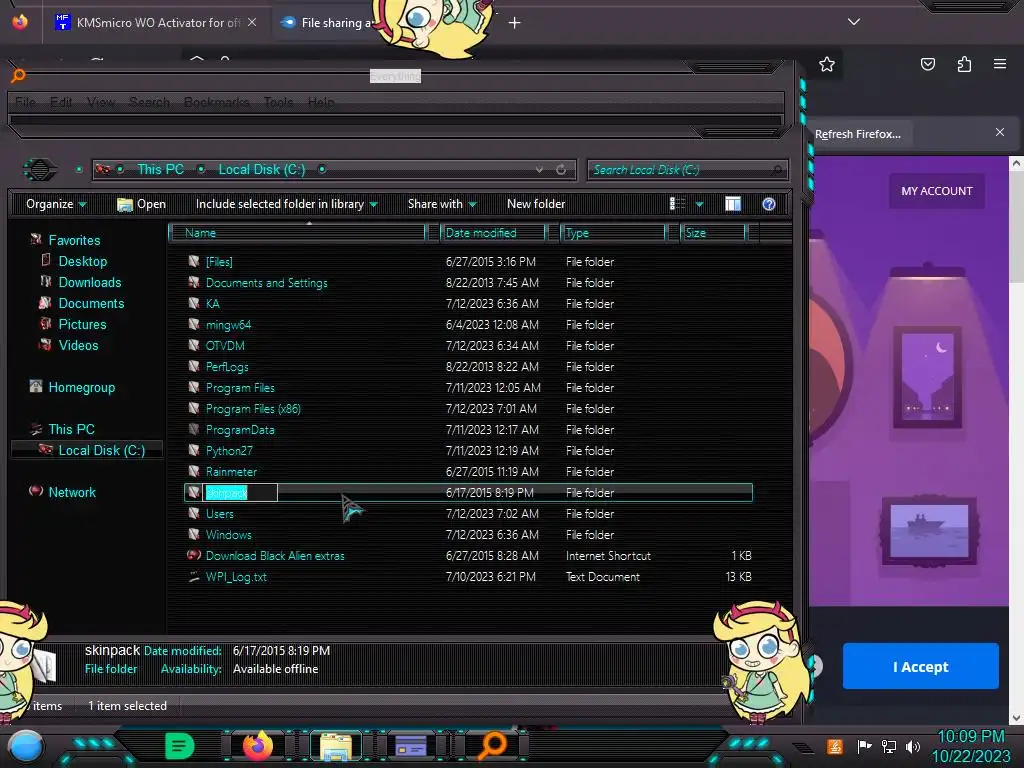The width and height of the screenshot is (1024, 768).
Task: Click the Action Center flag icon in tray
Action: [x=864, y=746]
